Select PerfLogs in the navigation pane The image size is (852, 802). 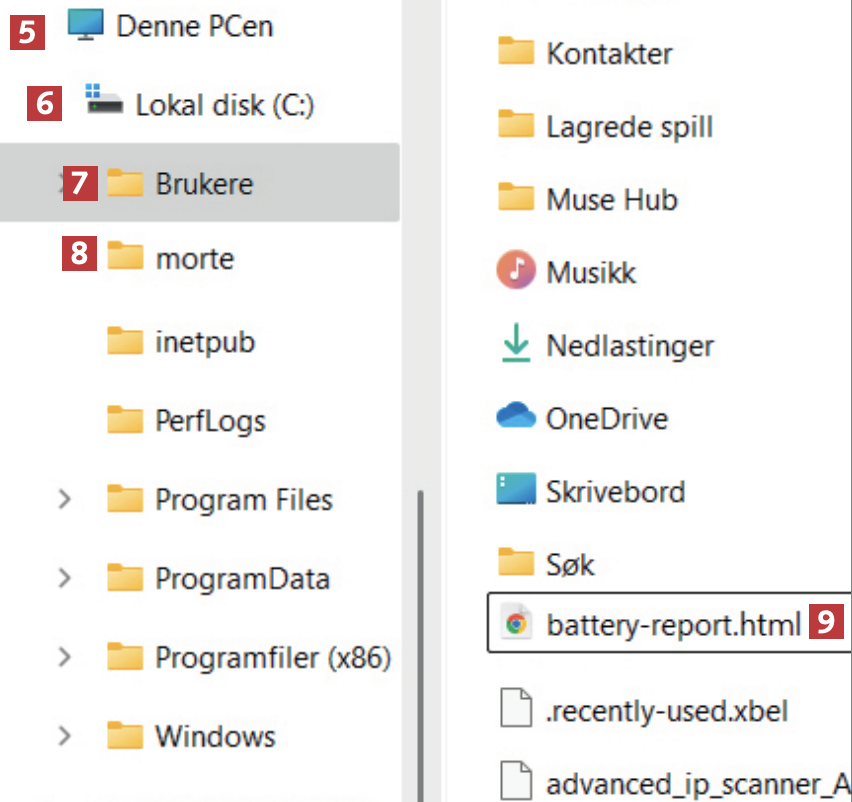tap(210, 420)
